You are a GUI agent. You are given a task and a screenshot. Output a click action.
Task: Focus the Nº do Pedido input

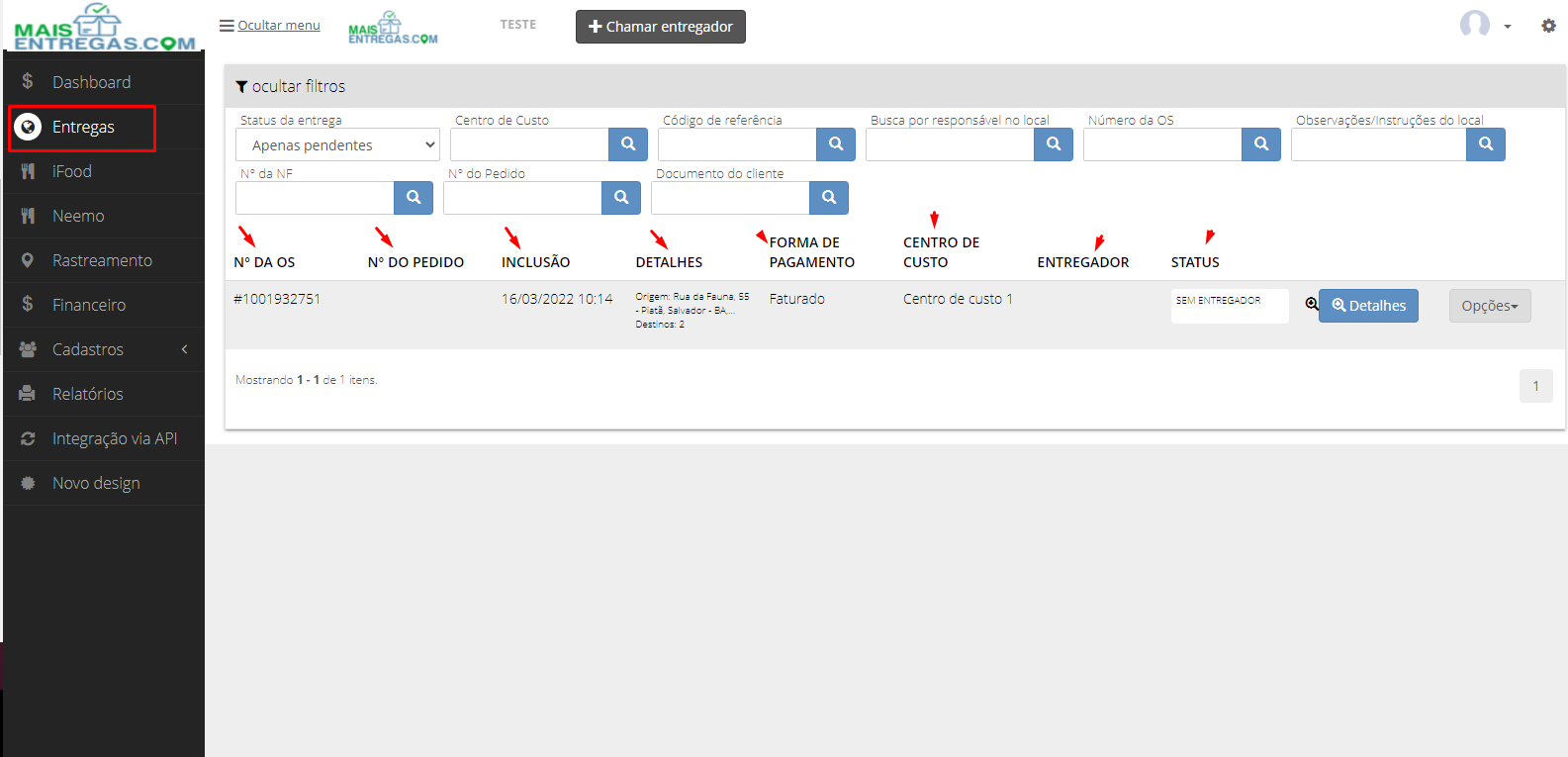point(522,198)
